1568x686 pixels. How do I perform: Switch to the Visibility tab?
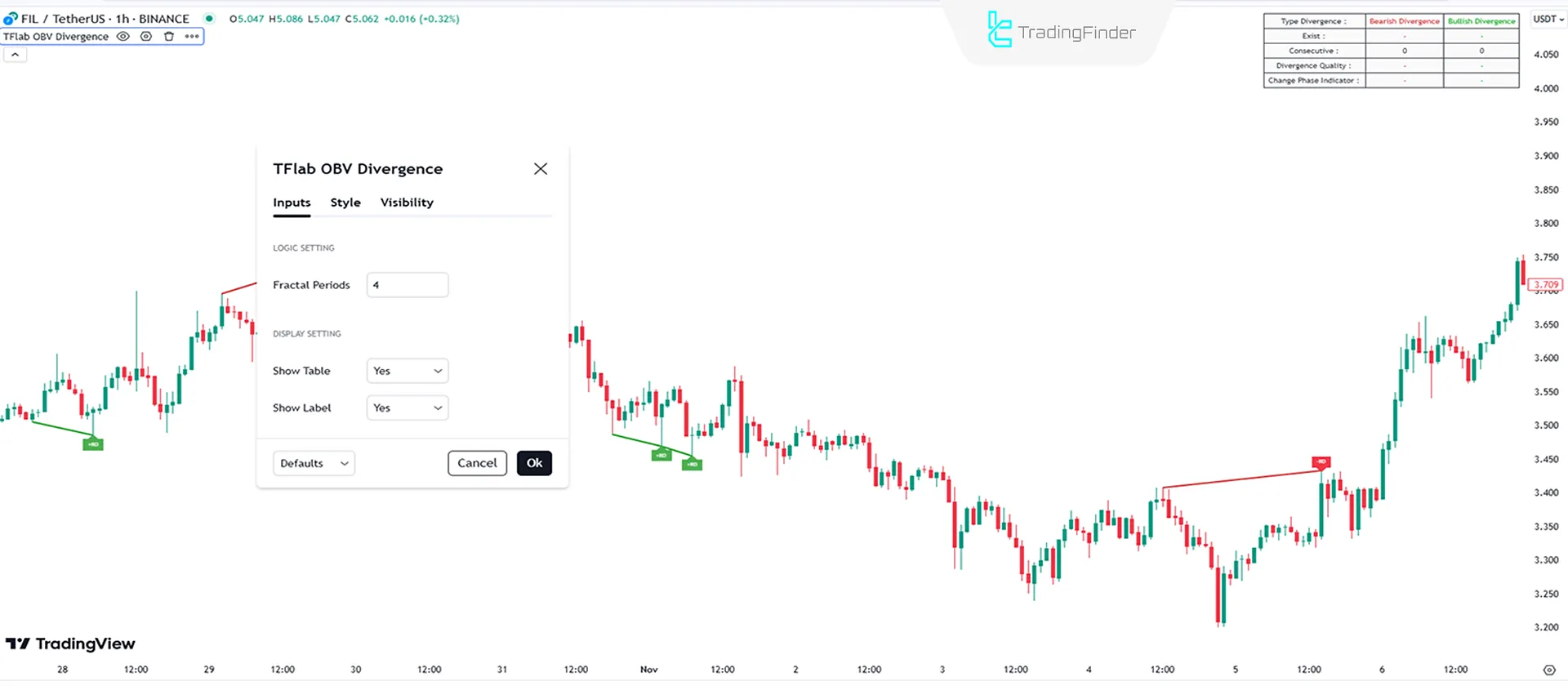click(406, 203)
